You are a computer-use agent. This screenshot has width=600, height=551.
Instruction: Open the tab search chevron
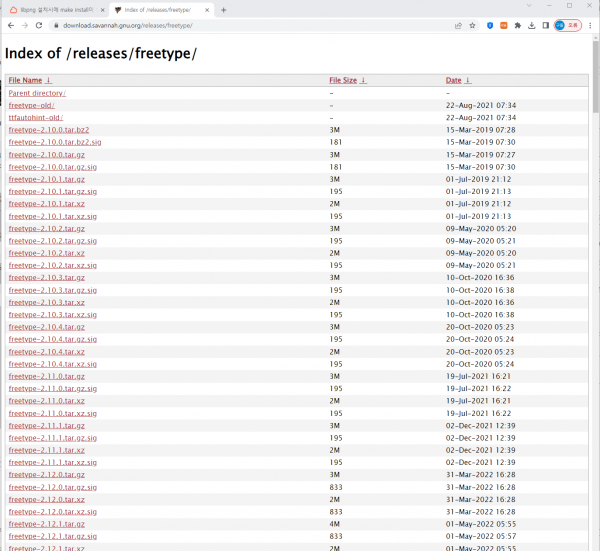[529, 5]
